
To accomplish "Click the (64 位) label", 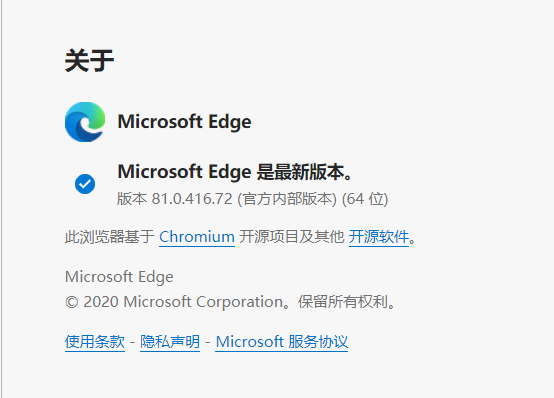I will 365,199.
